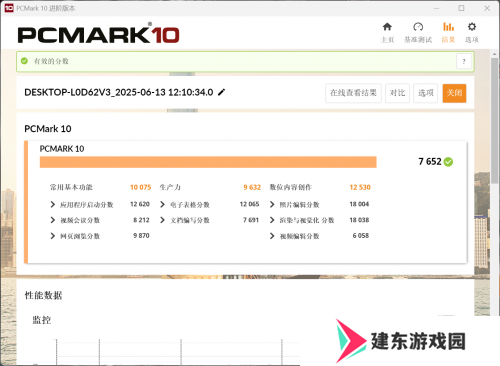Expand 应用程序启动分数 row
500x366 pixels.
(x=52, y=204)
